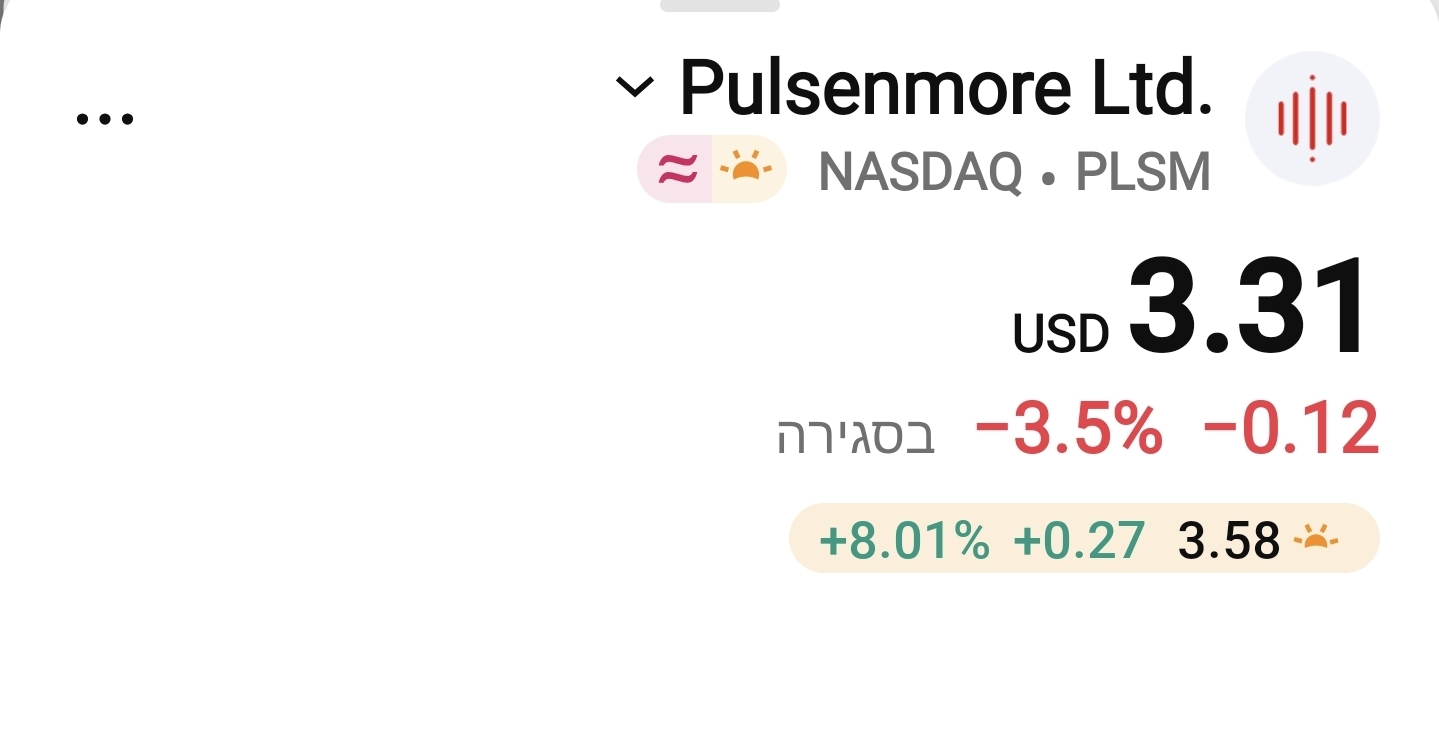Image resolution: width=1439 pixels, height=732 pixels.
Task: Tap the Pulsenmore red waveform logo
Action: 1312,119
